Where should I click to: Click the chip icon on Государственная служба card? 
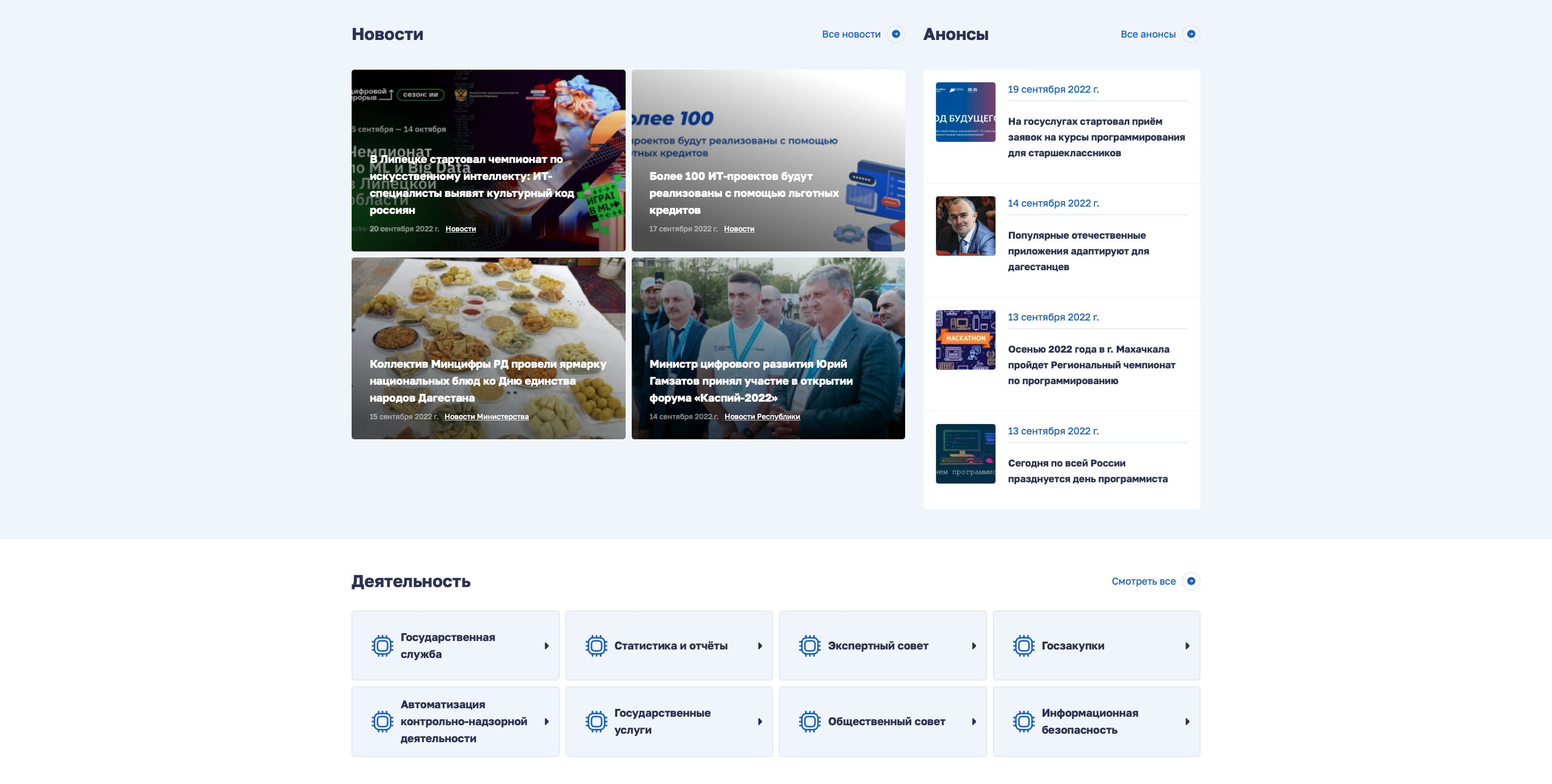383,646
